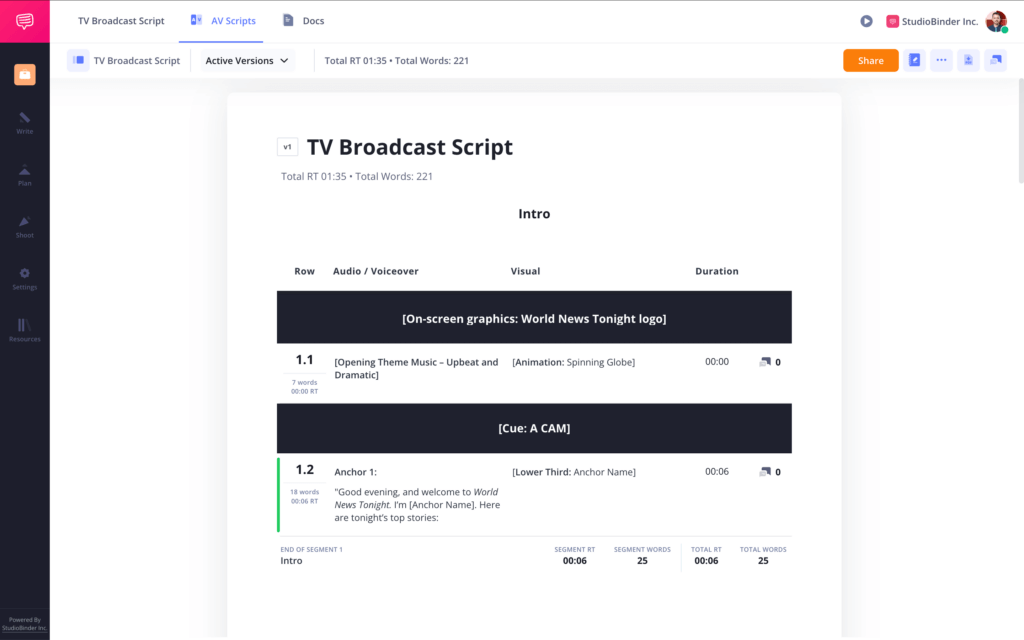This screenshot has width=1024, height=640.
Task: Open the Active Versions dropdown
Action: (x=245, y=60)
